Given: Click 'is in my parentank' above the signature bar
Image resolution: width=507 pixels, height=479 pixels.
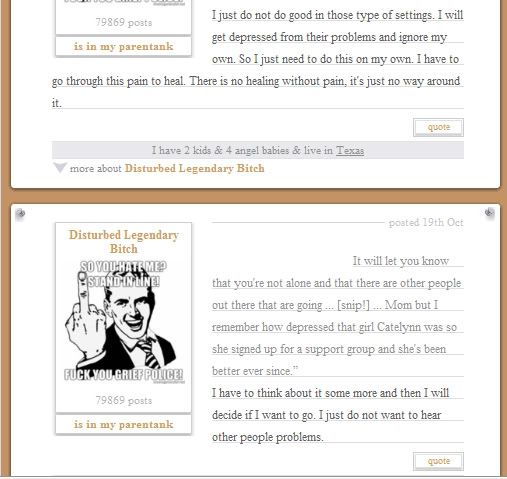Looking at the screenshot, I should pyautogui.click(x=124, y=46).
